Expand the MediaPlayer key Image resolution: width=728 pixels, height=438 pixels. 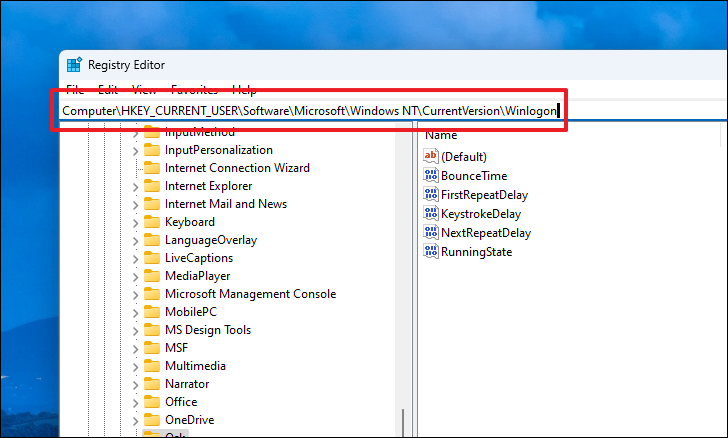[135, 277]
